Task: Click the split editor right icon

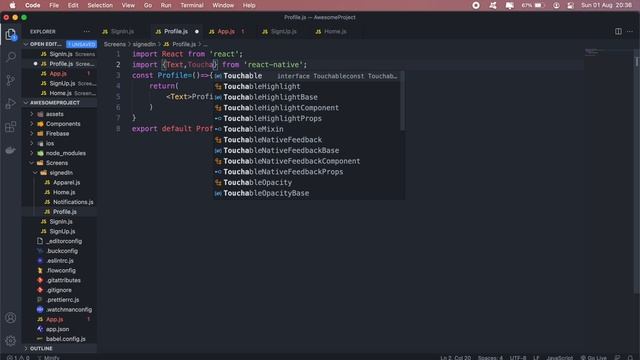Action: pyautogui.click(x=618, y=31)
